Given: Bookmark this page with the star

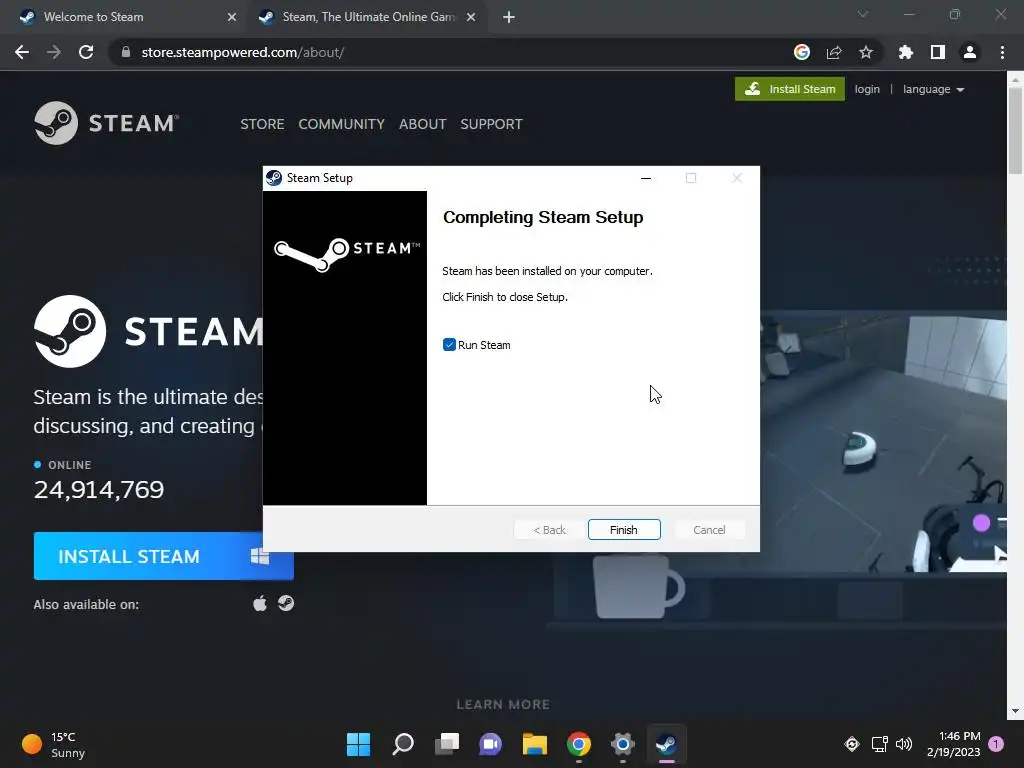Looking at the screenshot, I should [866, 52].
